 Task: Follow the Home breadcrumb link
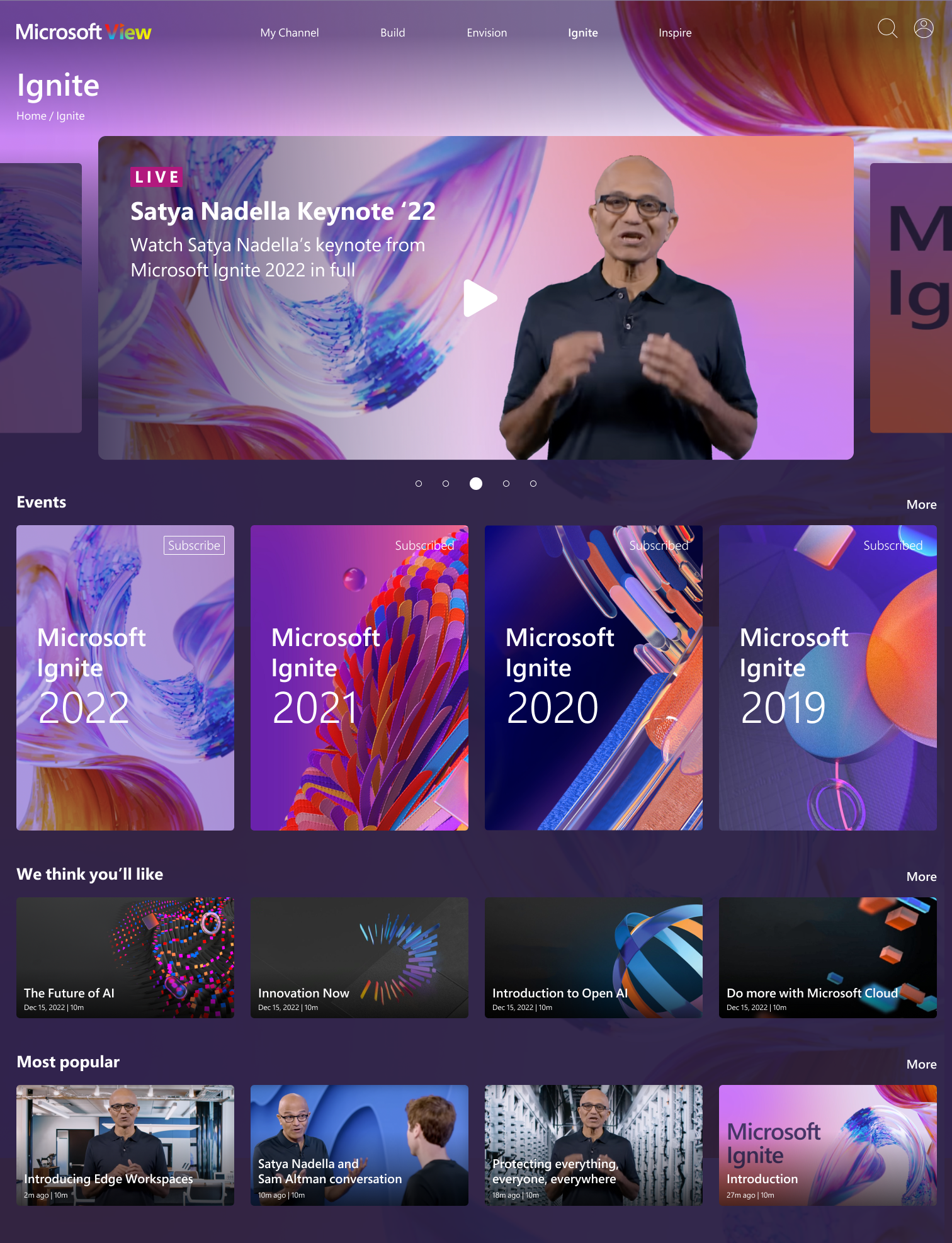click(31, 116)
